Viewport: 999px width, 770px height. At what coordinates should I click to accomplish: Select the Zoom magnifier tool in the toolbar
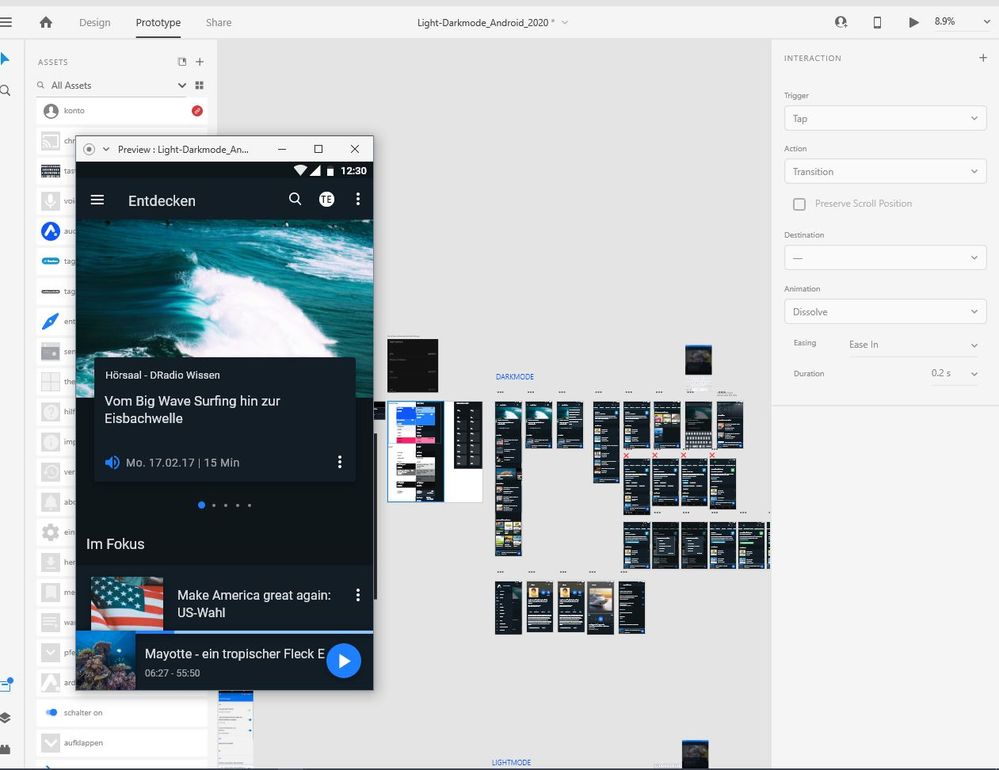coord(5,90)
